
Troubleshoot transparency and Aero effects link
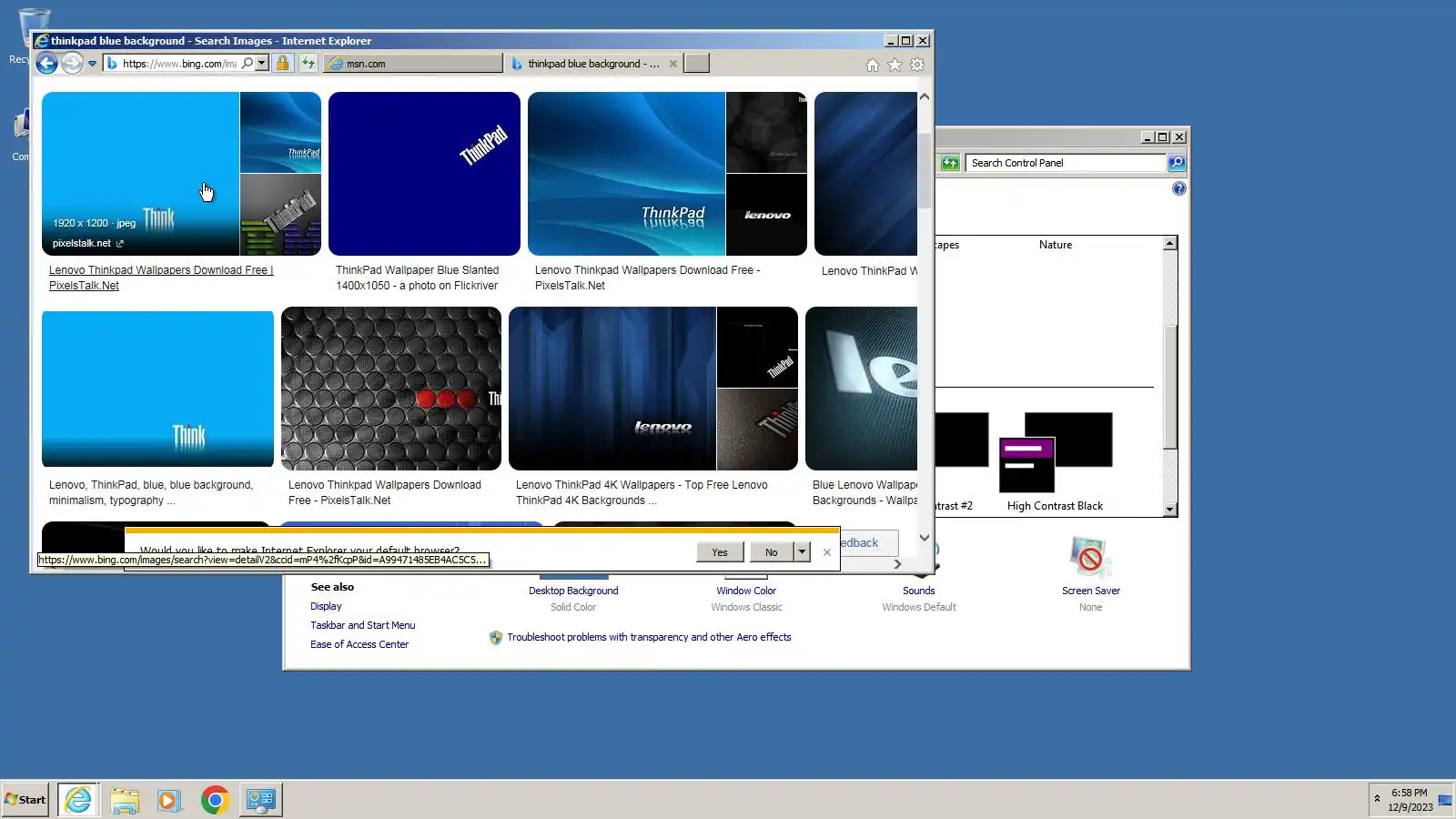click(x=649, y=637)
